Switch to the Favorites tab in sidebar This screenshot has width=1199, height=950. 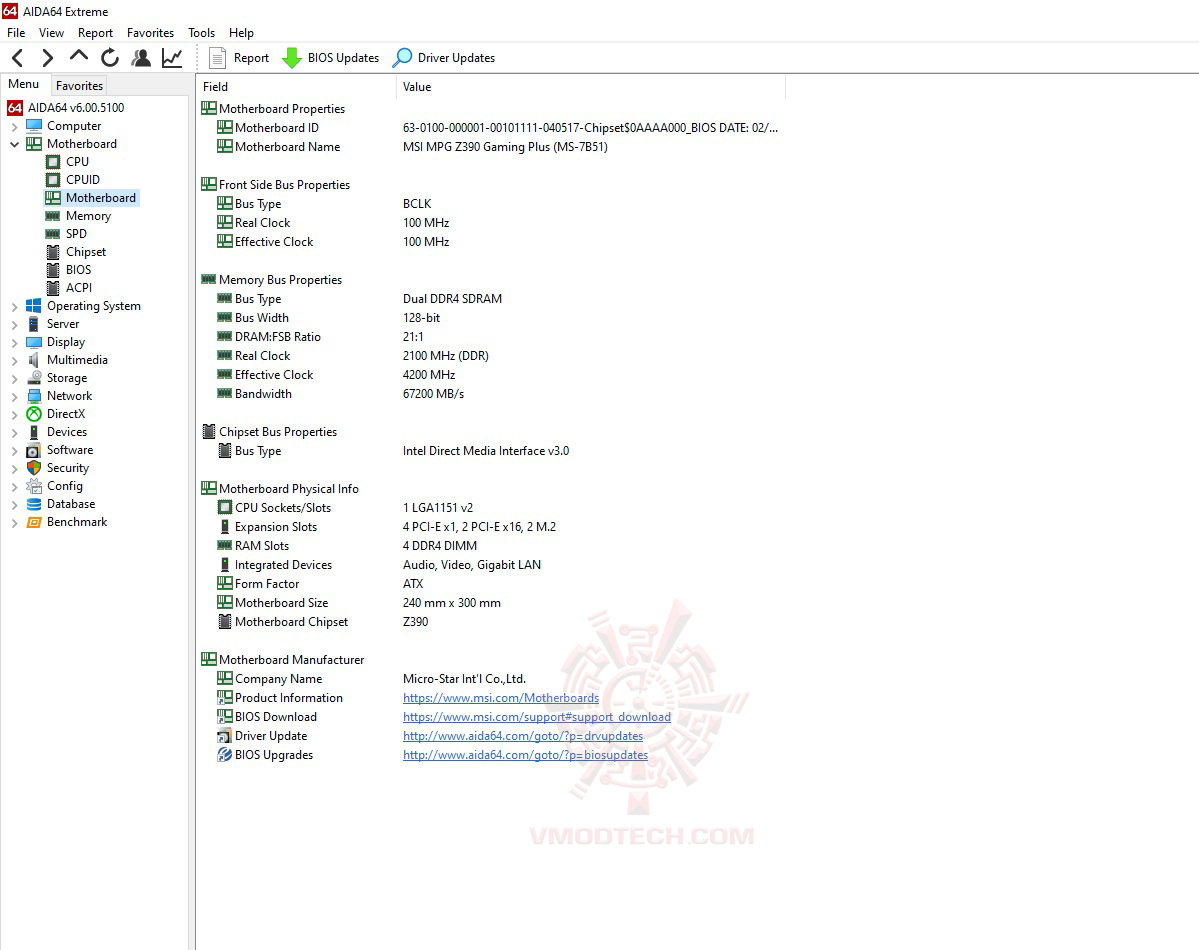pos(79,86)
